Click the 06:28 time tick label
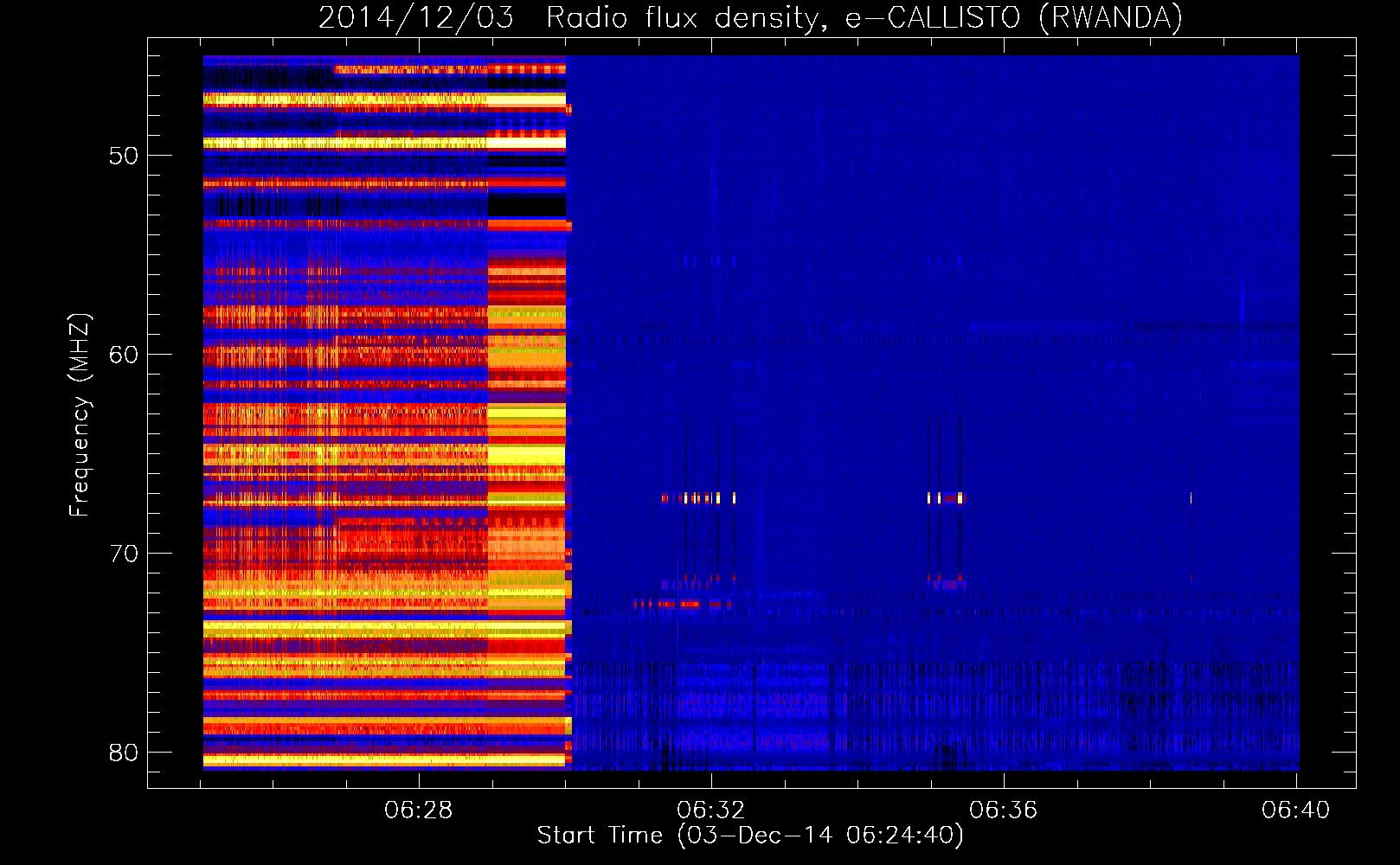 (419, 811)
